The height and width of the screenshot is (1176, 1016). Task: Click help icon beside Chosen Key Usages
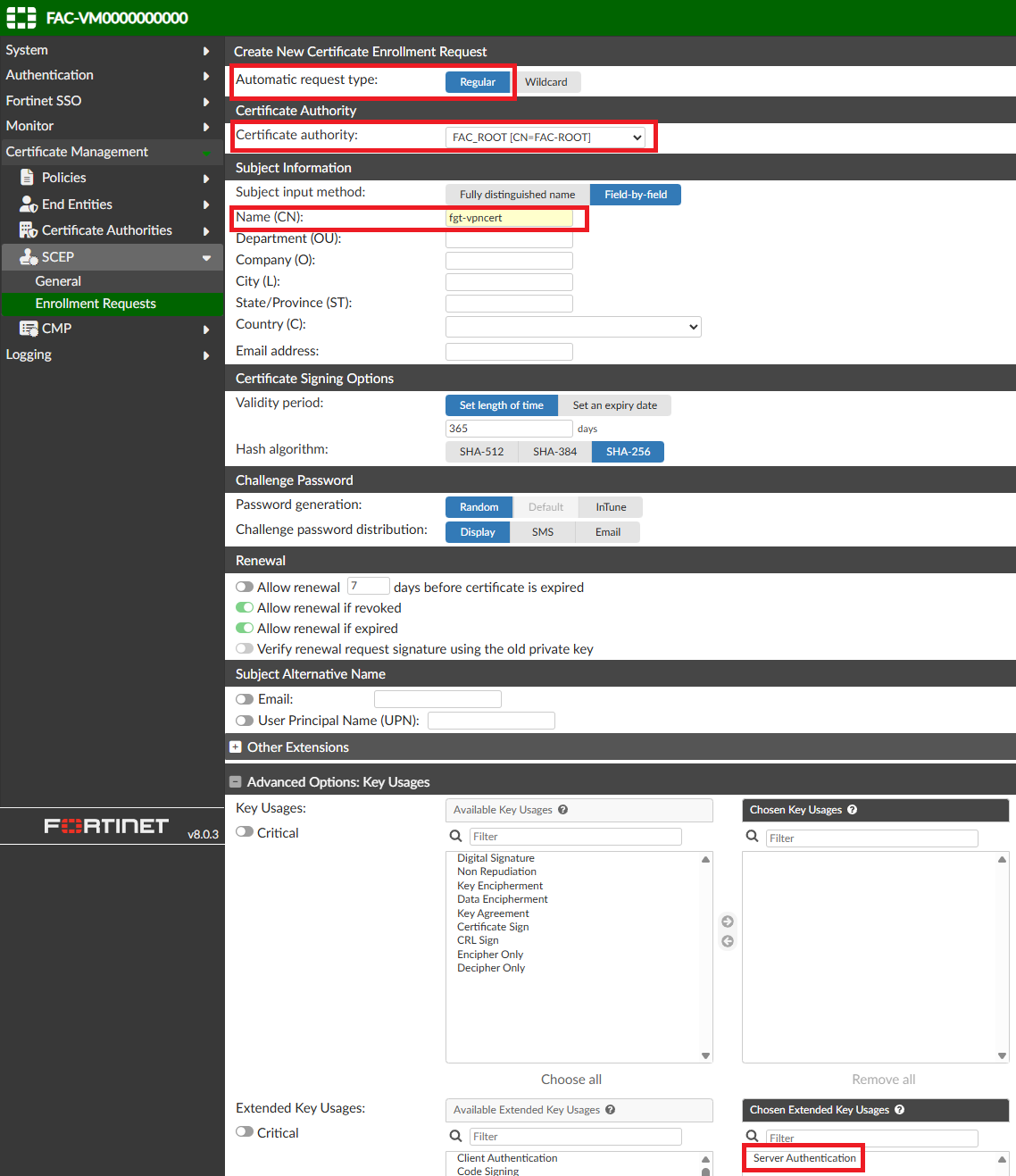pyautogui.click(x=852, y=810)
